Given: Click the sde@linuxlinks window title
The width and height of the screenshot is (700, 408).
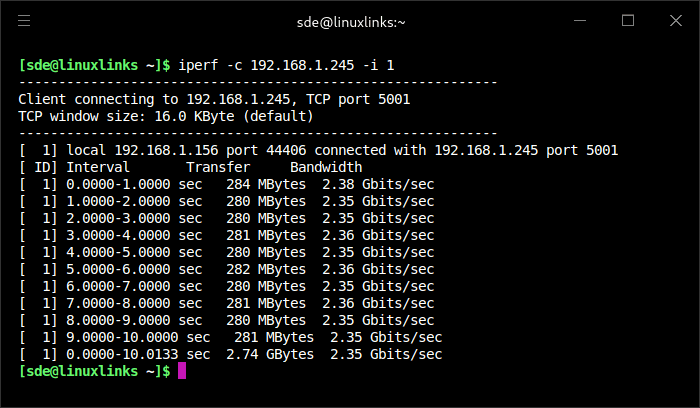Looking at the screenshot, I should (349, 20).
